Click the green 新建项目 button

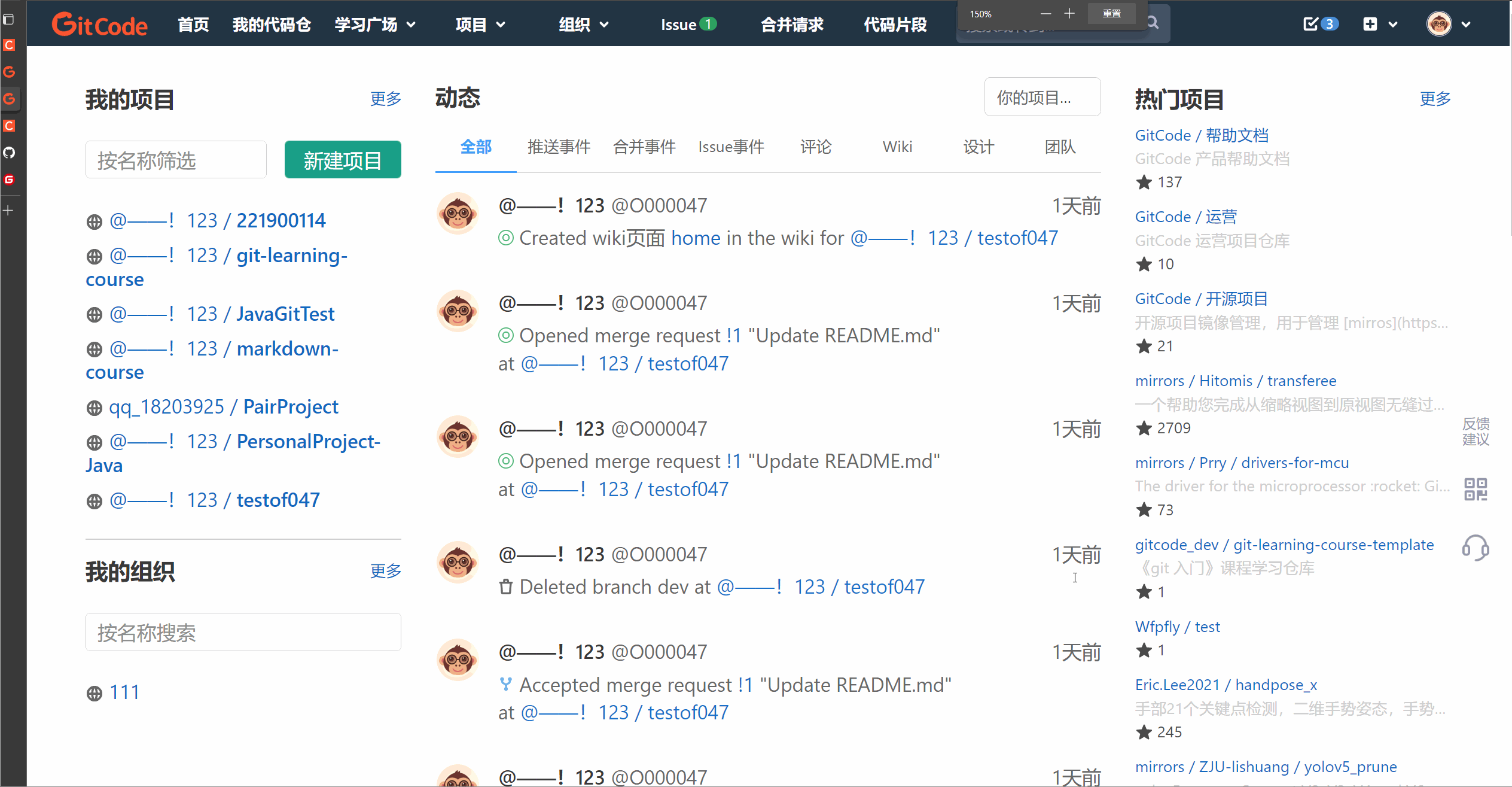point(343,160)
